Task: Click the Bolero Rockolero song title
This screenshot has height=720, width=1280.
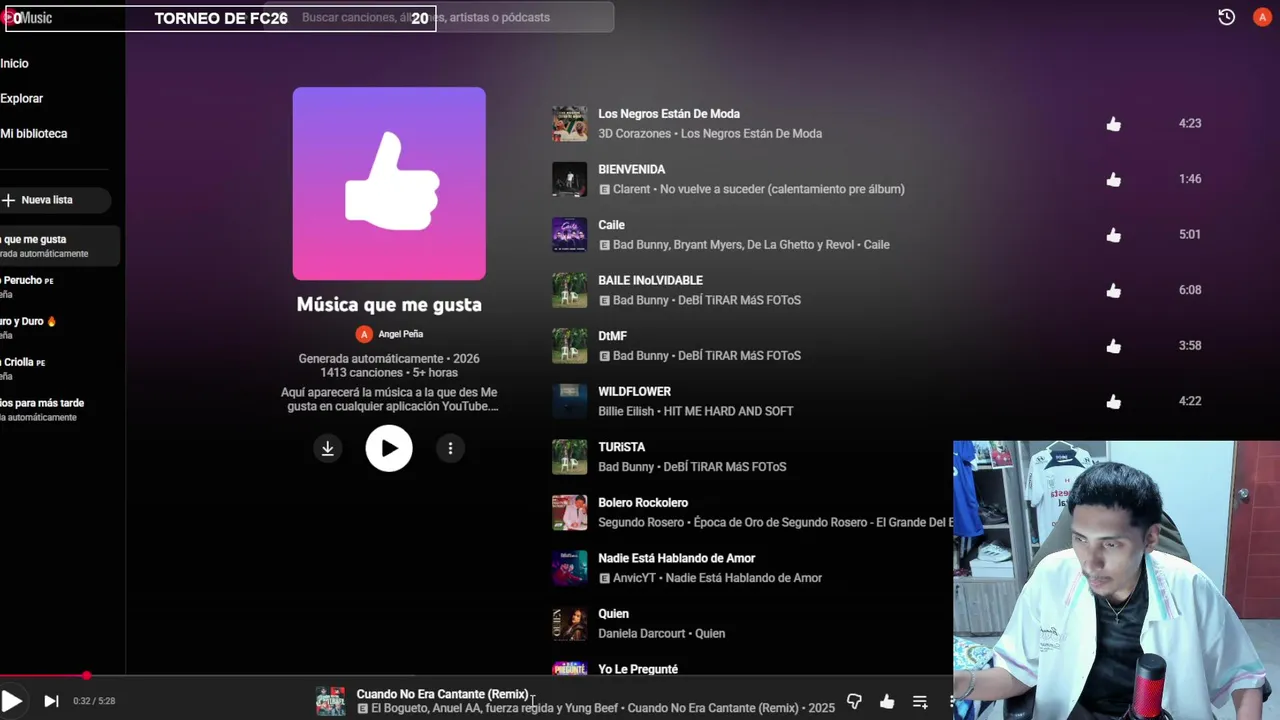Action: pyautogui.click(x=643, y=503)
